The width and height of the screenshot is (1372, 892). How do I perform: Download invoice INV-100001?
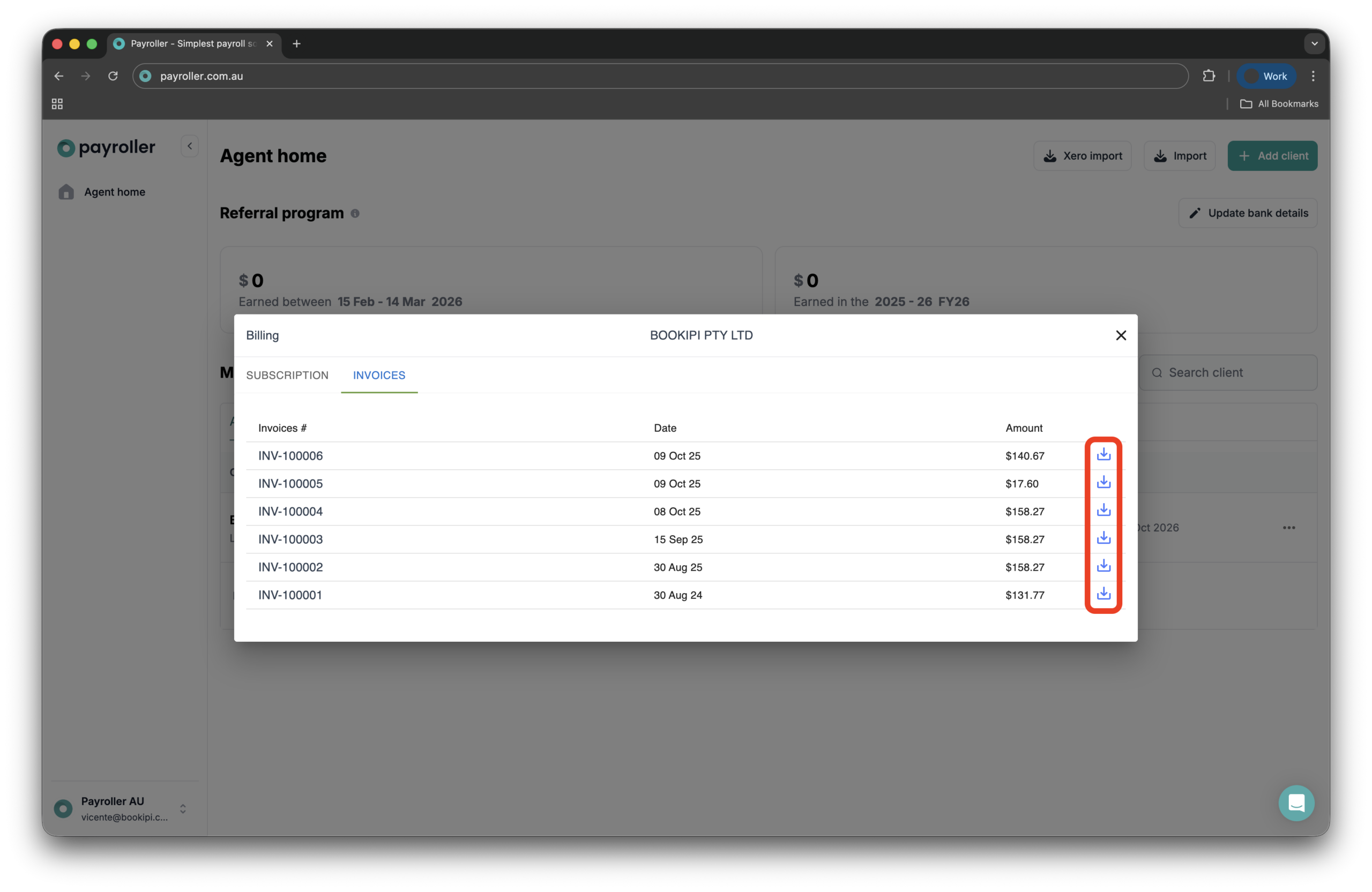[x=1103, y=595]
